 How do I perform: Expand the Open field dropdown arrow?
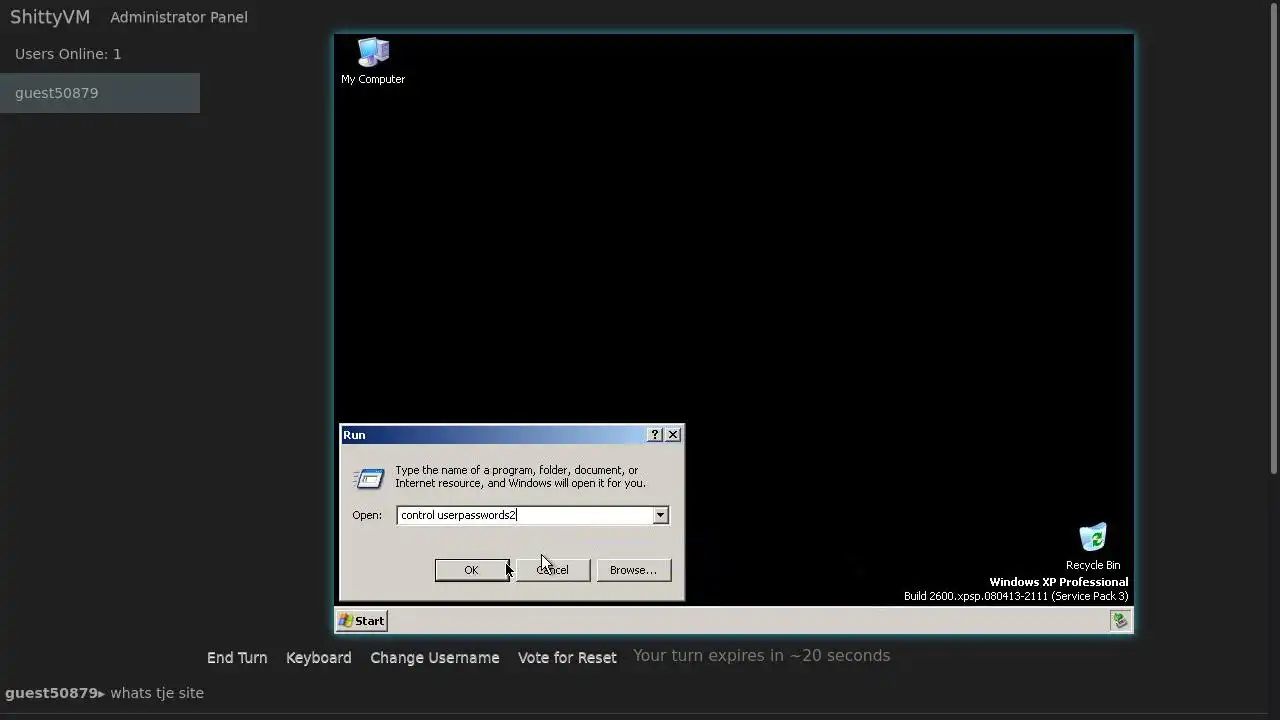point(660,515)
